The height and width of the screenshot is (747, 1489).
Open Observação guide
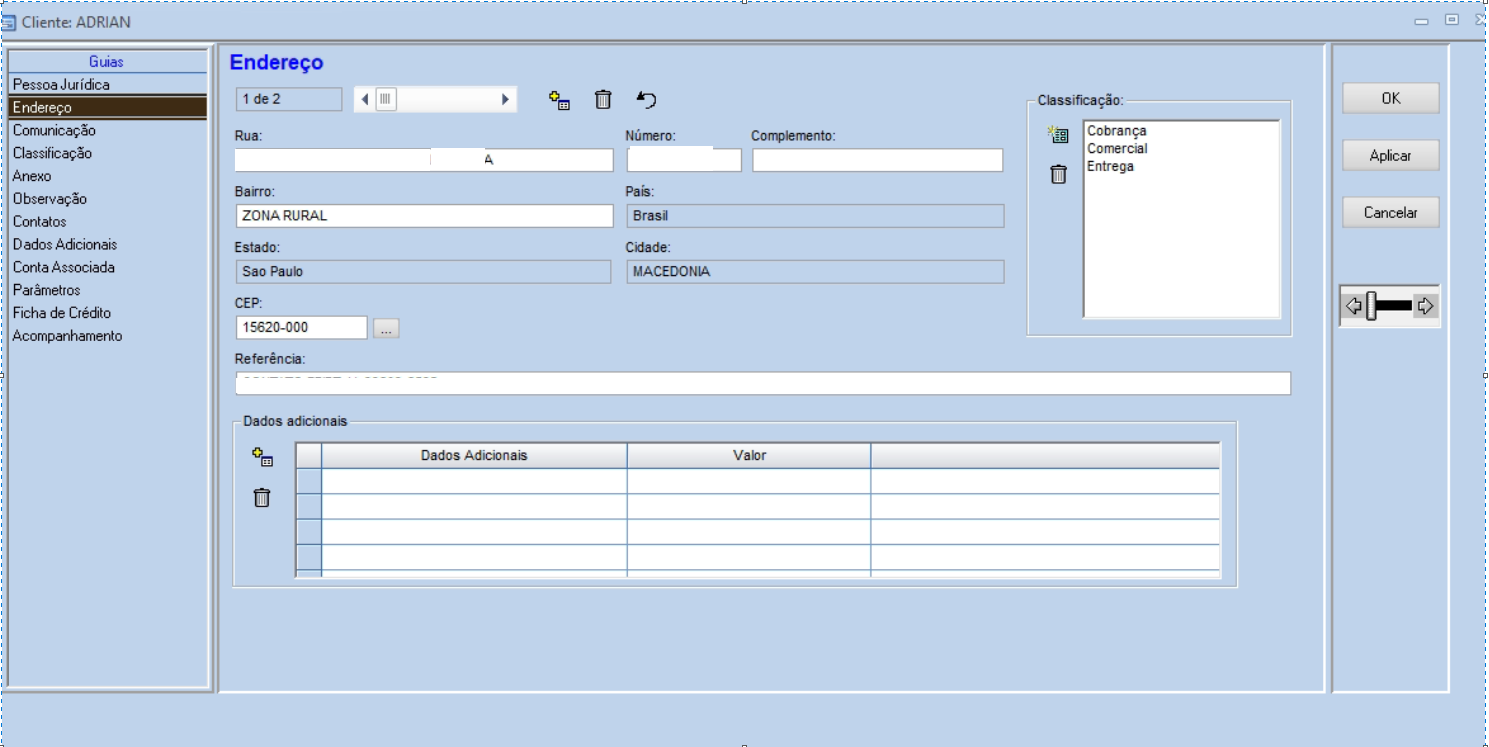point(108,199)
